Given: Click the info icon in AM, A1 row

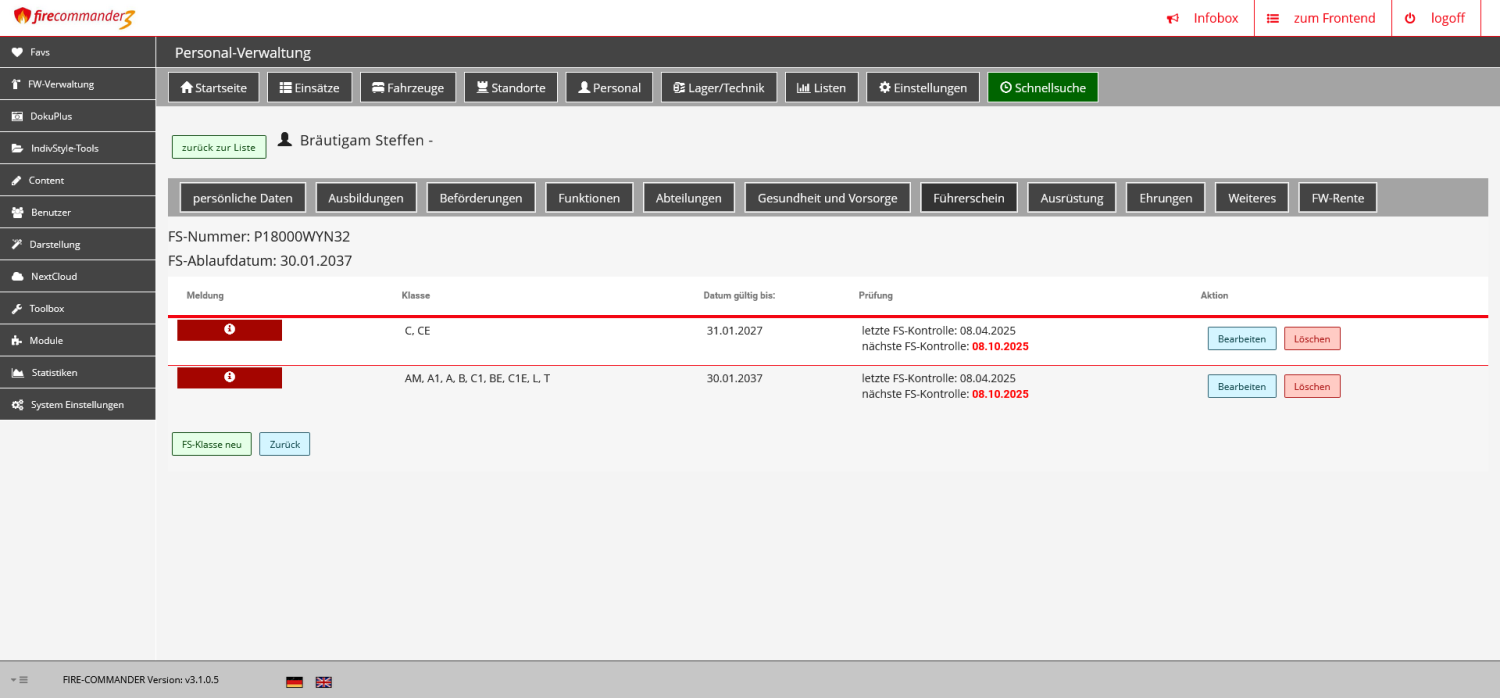Looking at the screenshot, I should 230,377.
